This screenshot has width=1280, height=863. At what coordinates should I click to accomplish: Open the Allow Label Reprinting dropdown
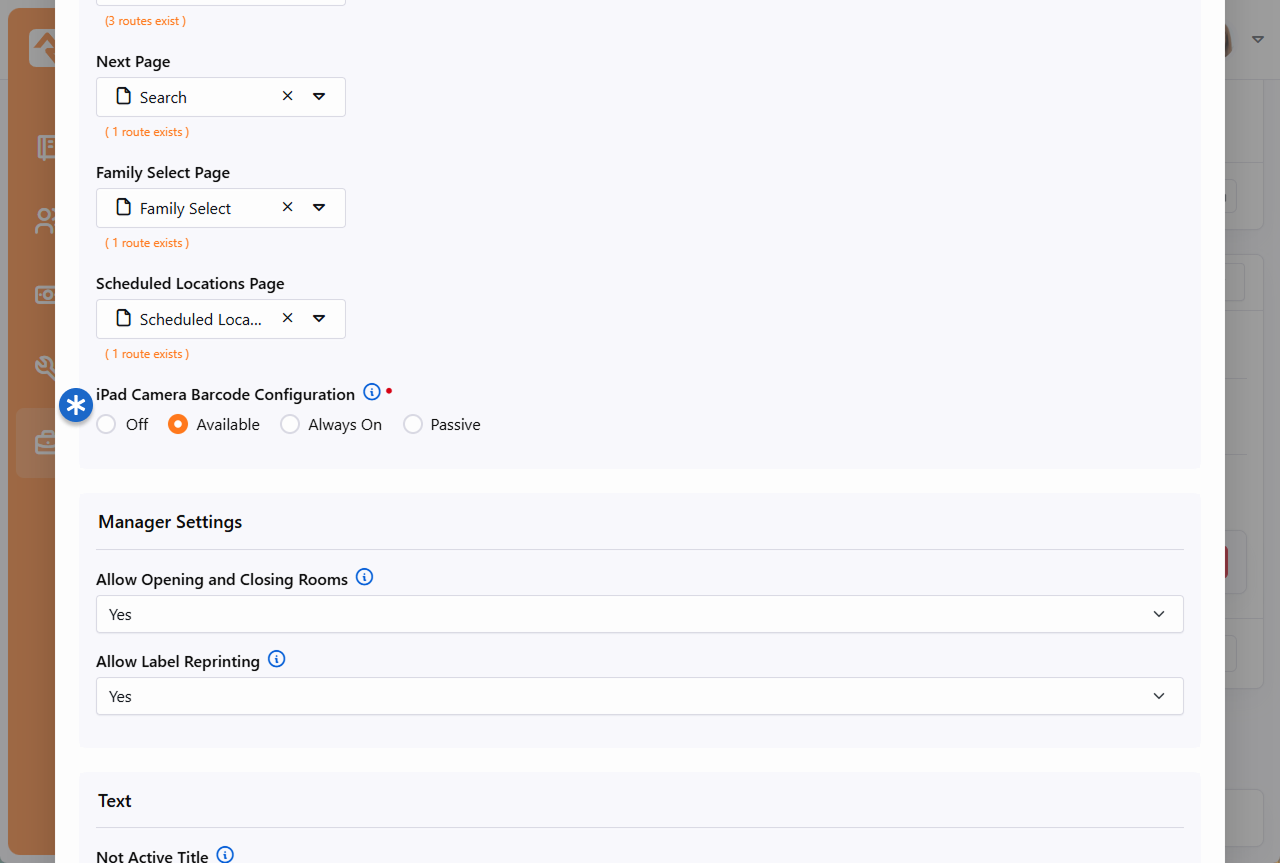639,696
